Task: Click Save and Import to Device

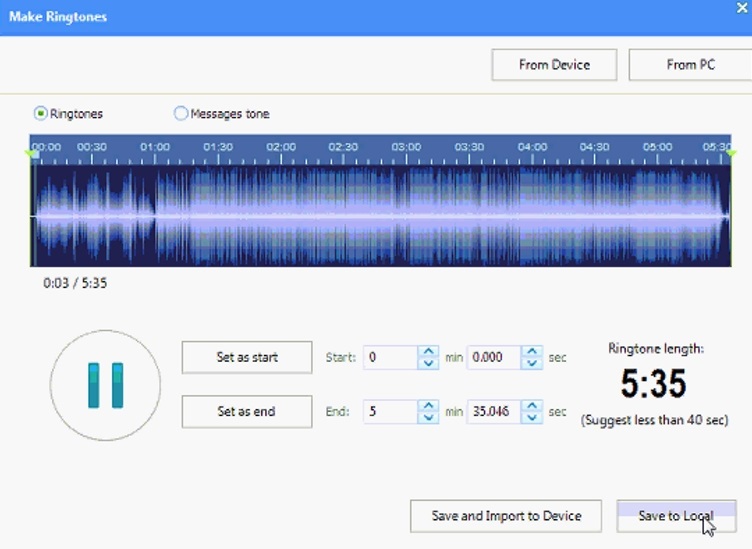Action: click(506, 516)
